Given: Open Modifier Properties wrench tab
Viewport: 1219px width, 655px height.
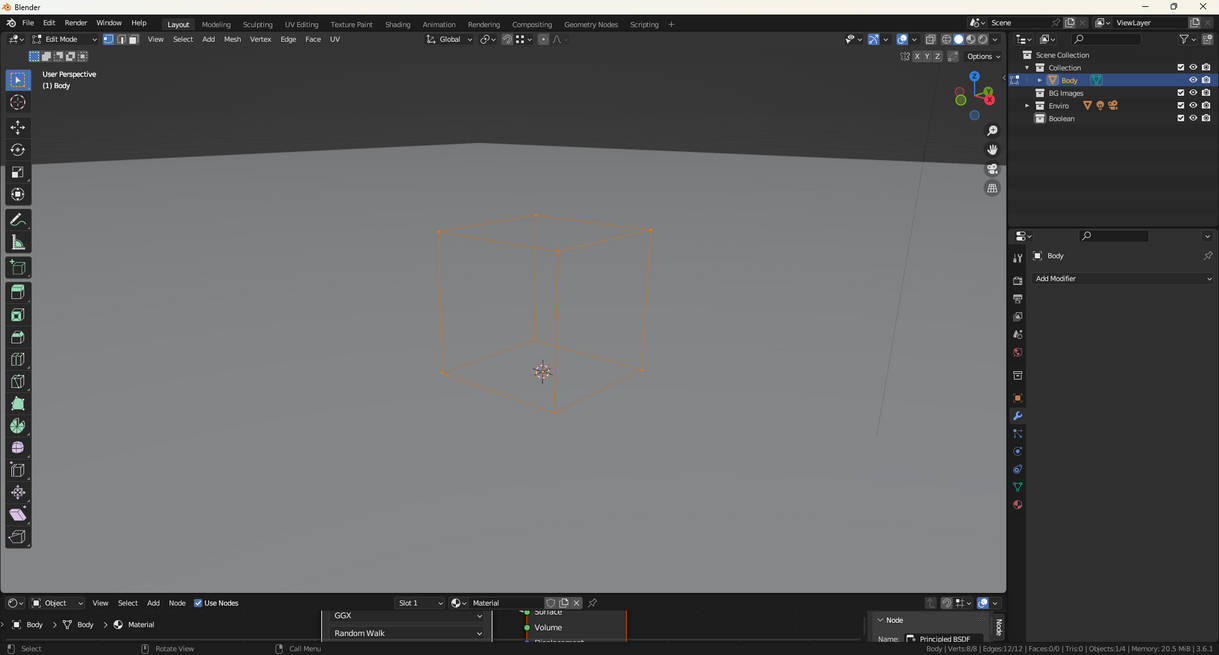Looking at the screenshot, I should [x=1017, y=416].
